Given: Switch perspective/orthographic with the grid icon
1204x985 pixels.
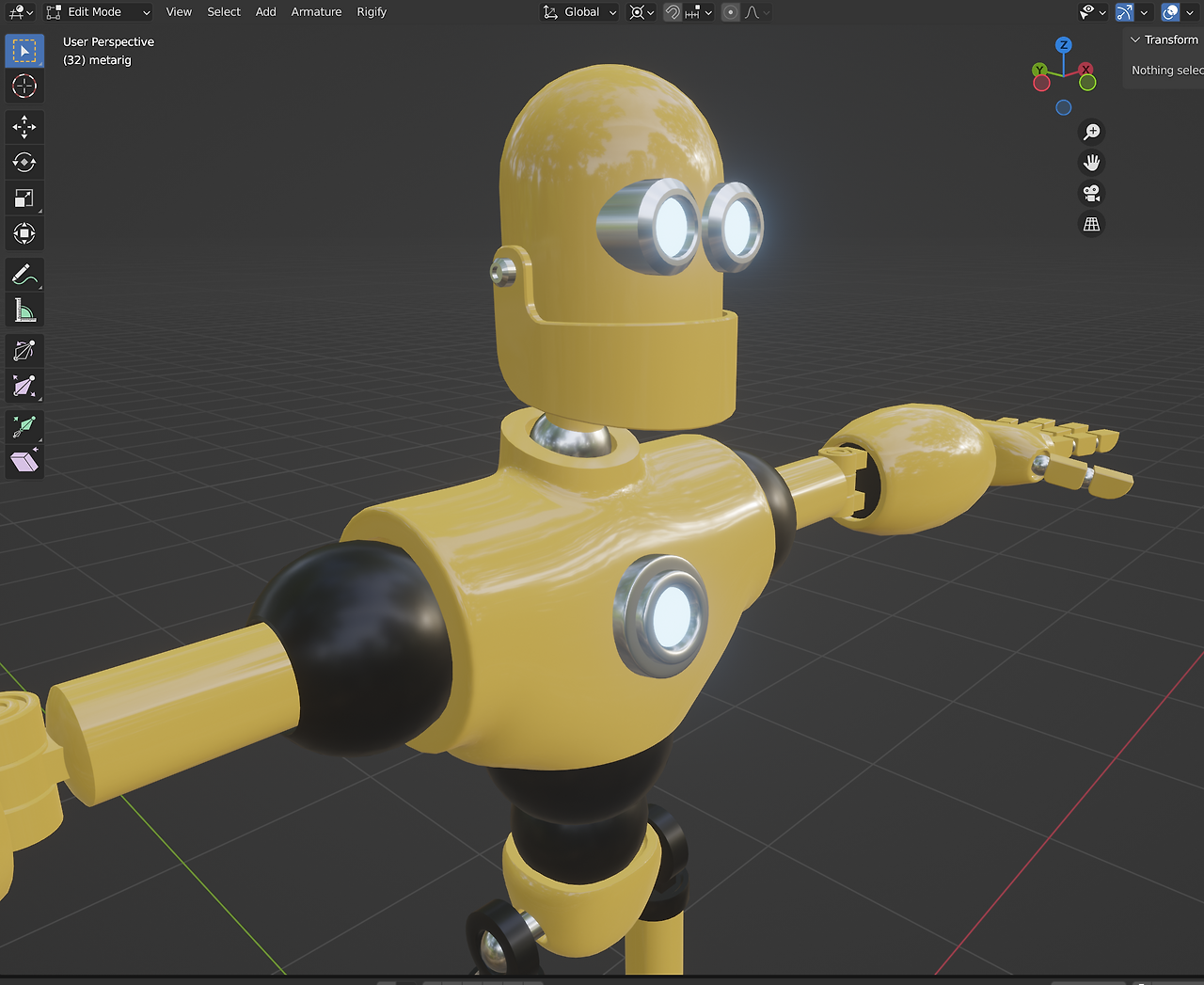Looking at the screenshot, I should click(x=1091, y=225).
